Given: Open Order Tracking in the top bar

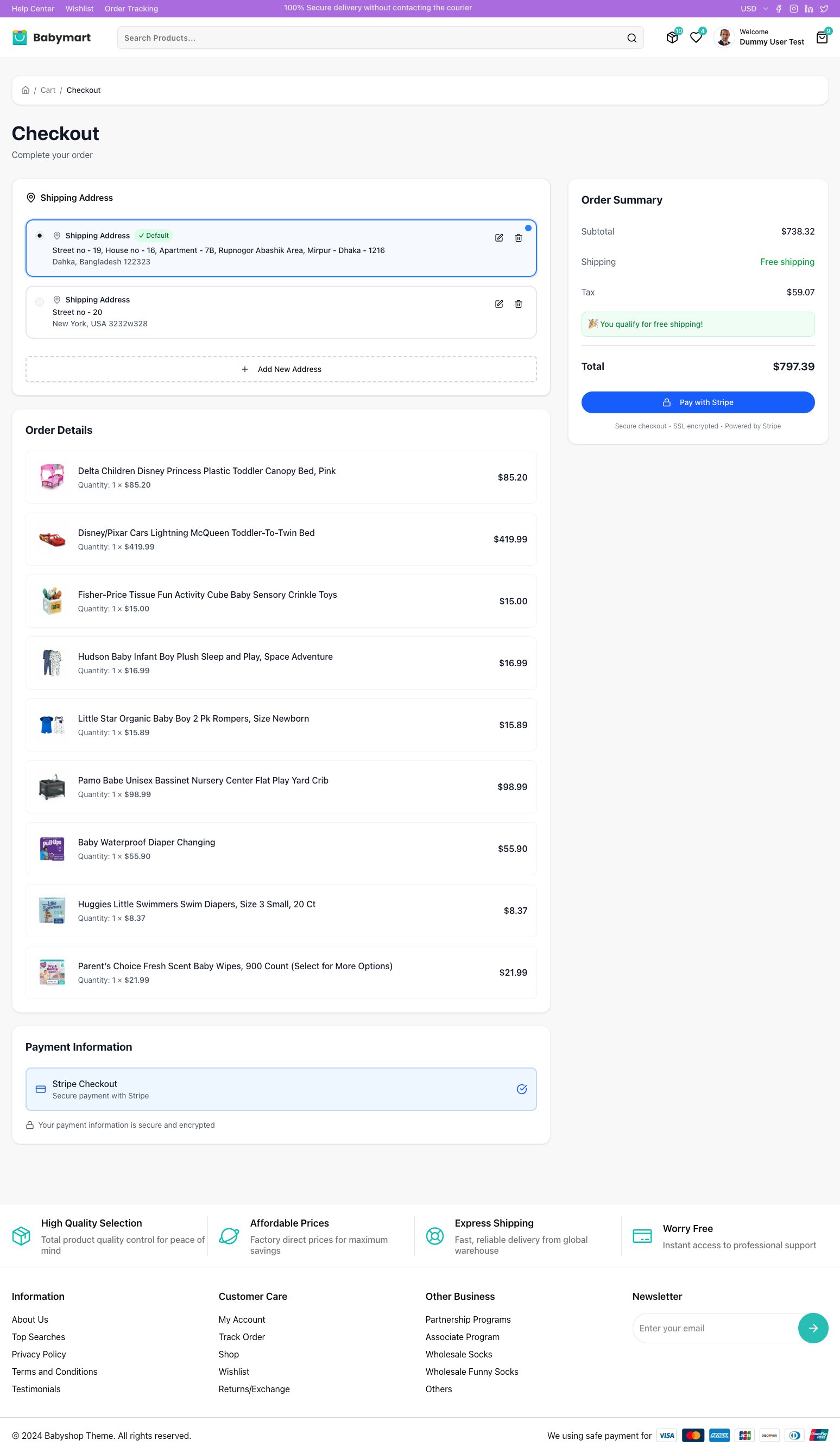Looking at the screenshot, I should click(131, 9).
